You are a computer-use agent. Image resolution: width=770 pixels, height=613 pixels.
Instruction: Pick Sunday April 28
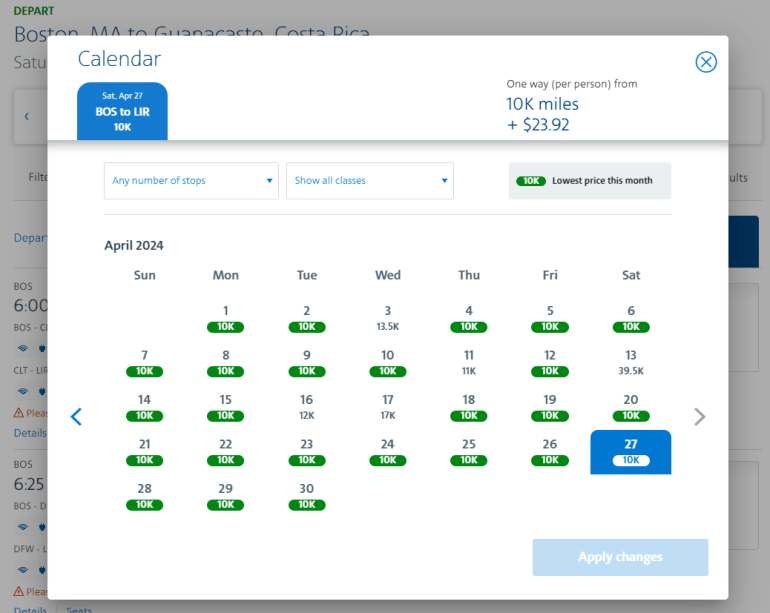pyautogui.click(x=145, y=495)
